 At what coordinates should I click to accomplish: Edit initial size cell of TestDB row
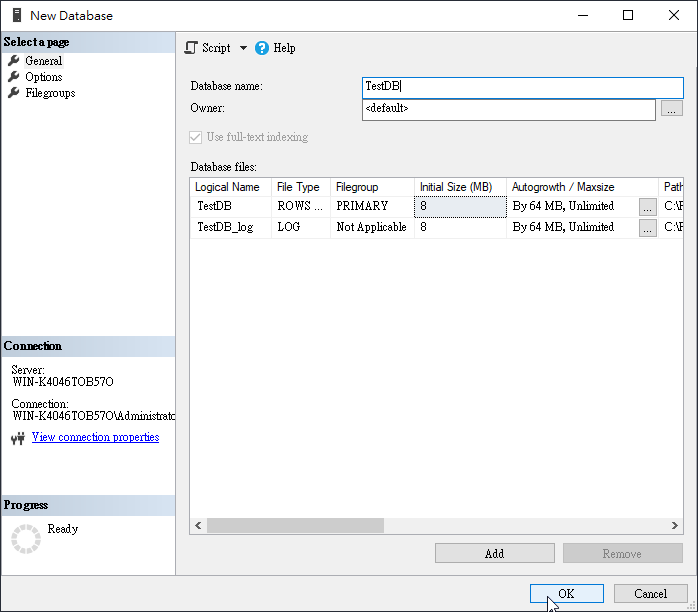pyautogui.click(x=460, y=207)
